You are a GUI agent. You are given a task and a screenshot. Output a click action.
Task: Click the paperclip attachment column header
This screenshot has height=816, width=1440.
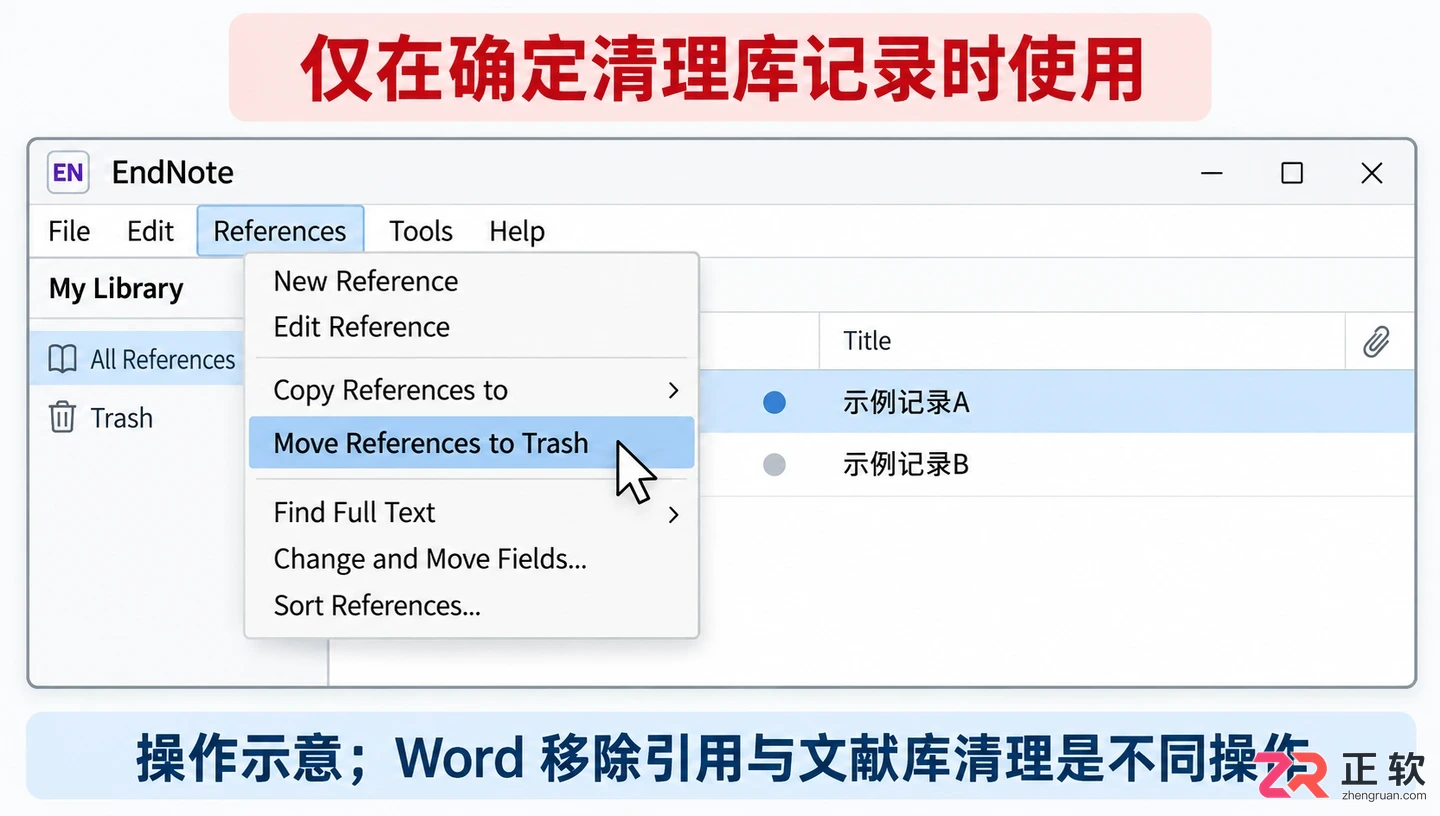1377,341
